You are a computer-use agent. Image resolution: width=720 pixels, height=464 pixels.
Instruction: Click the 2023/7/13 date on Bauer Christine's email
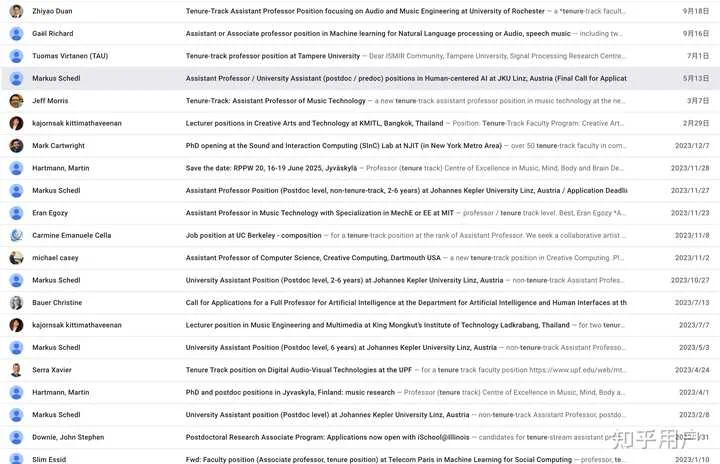coord(692,303)
